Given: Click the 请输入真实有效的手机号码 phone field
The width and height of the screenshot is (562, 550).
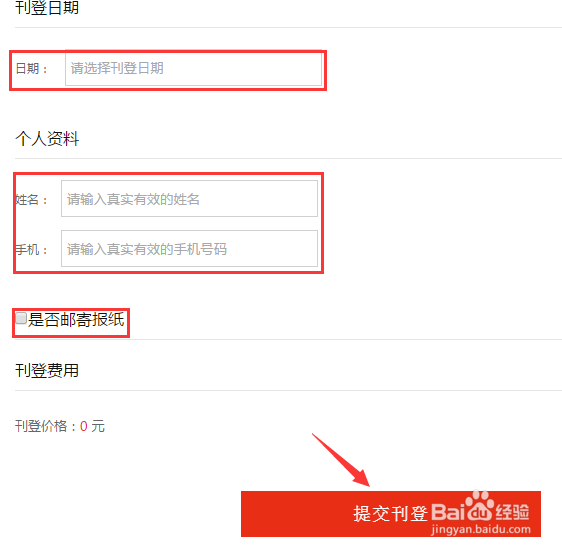Looking at the screenshot, I should click(x=189, y=249).
